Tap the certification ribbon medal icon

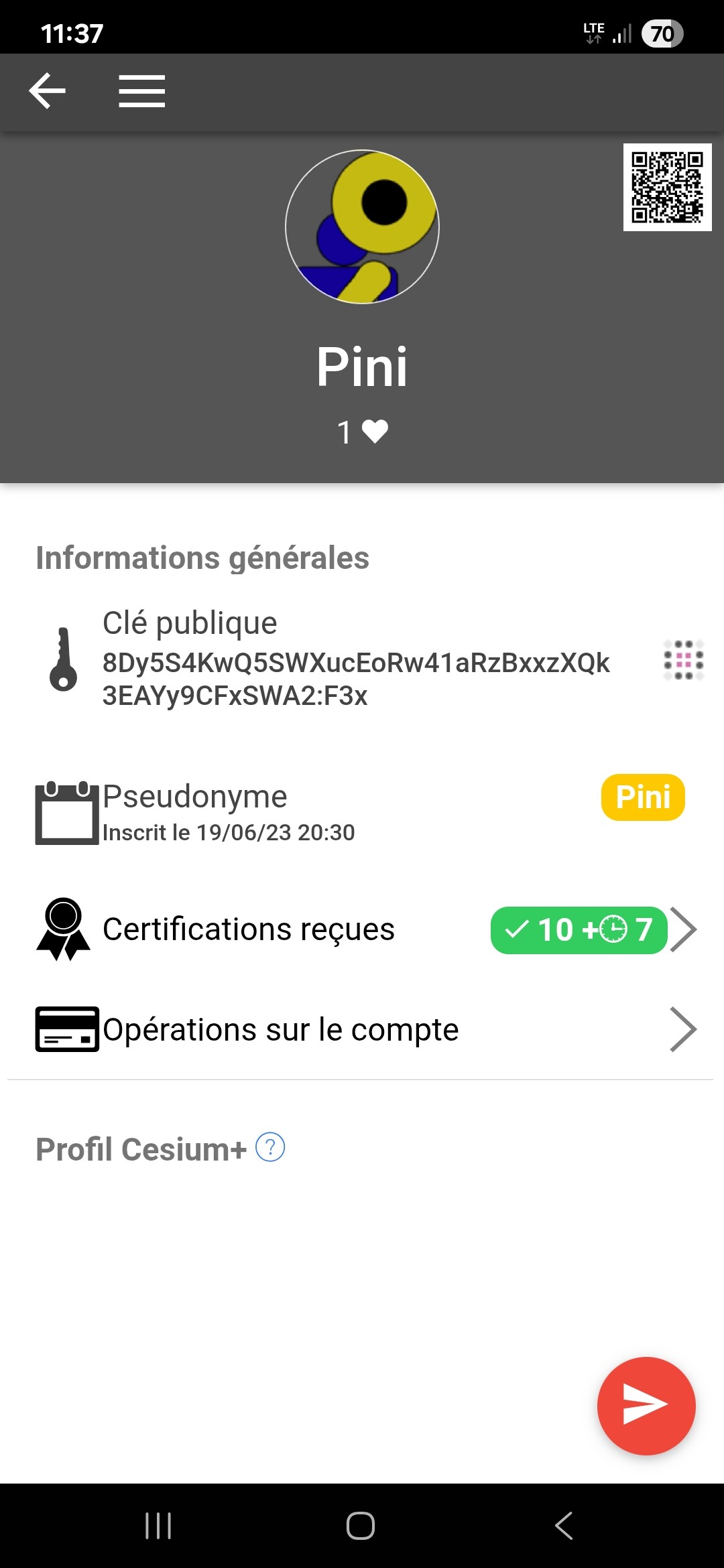64,929
